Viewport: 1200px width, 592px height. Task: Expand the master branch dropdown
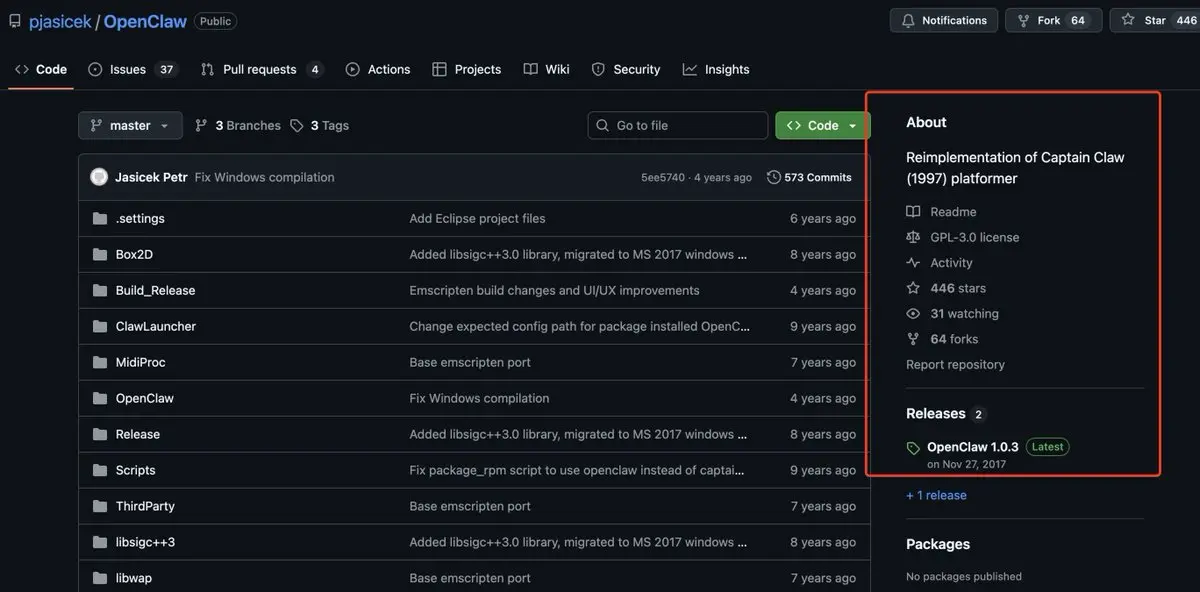tap(130, 125)
